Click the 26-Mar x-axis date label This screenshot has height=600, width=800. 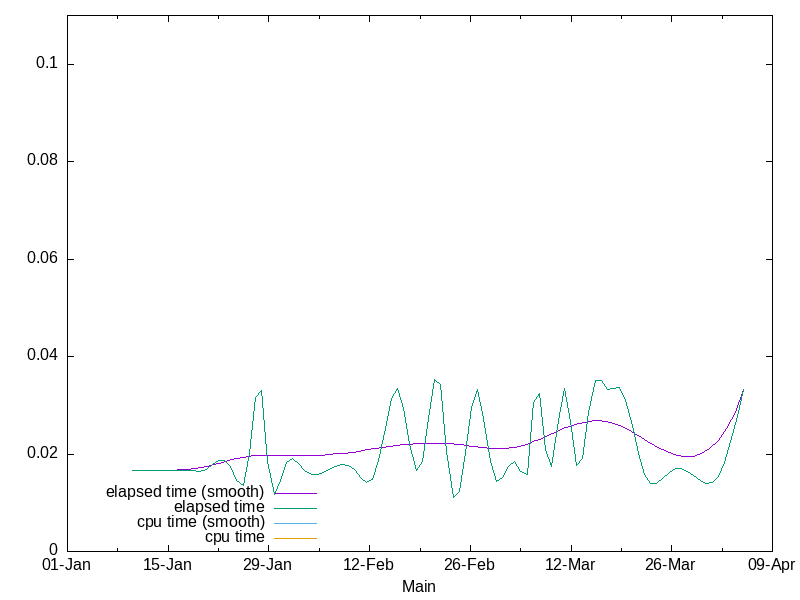(x=670, y=566)
